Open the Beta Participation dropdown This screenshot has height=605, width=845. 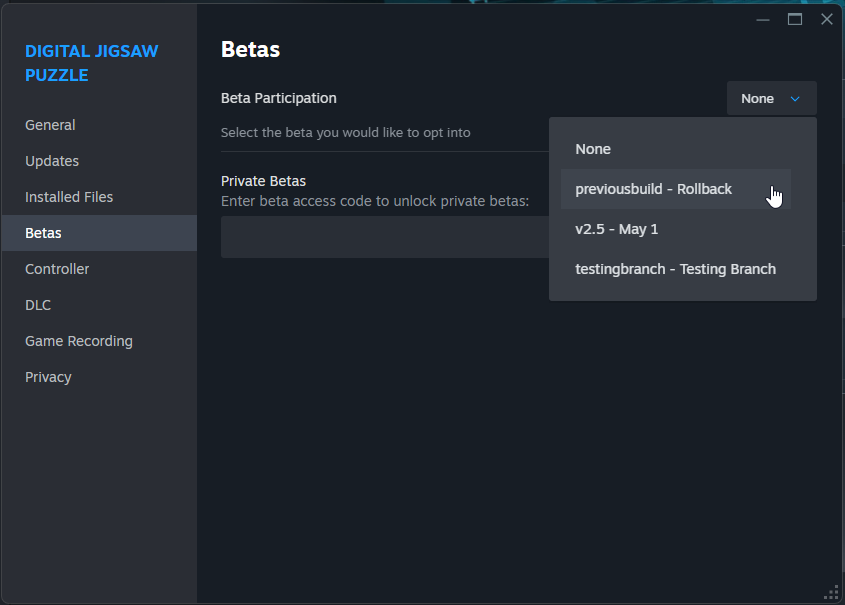(x=771, y=98)
